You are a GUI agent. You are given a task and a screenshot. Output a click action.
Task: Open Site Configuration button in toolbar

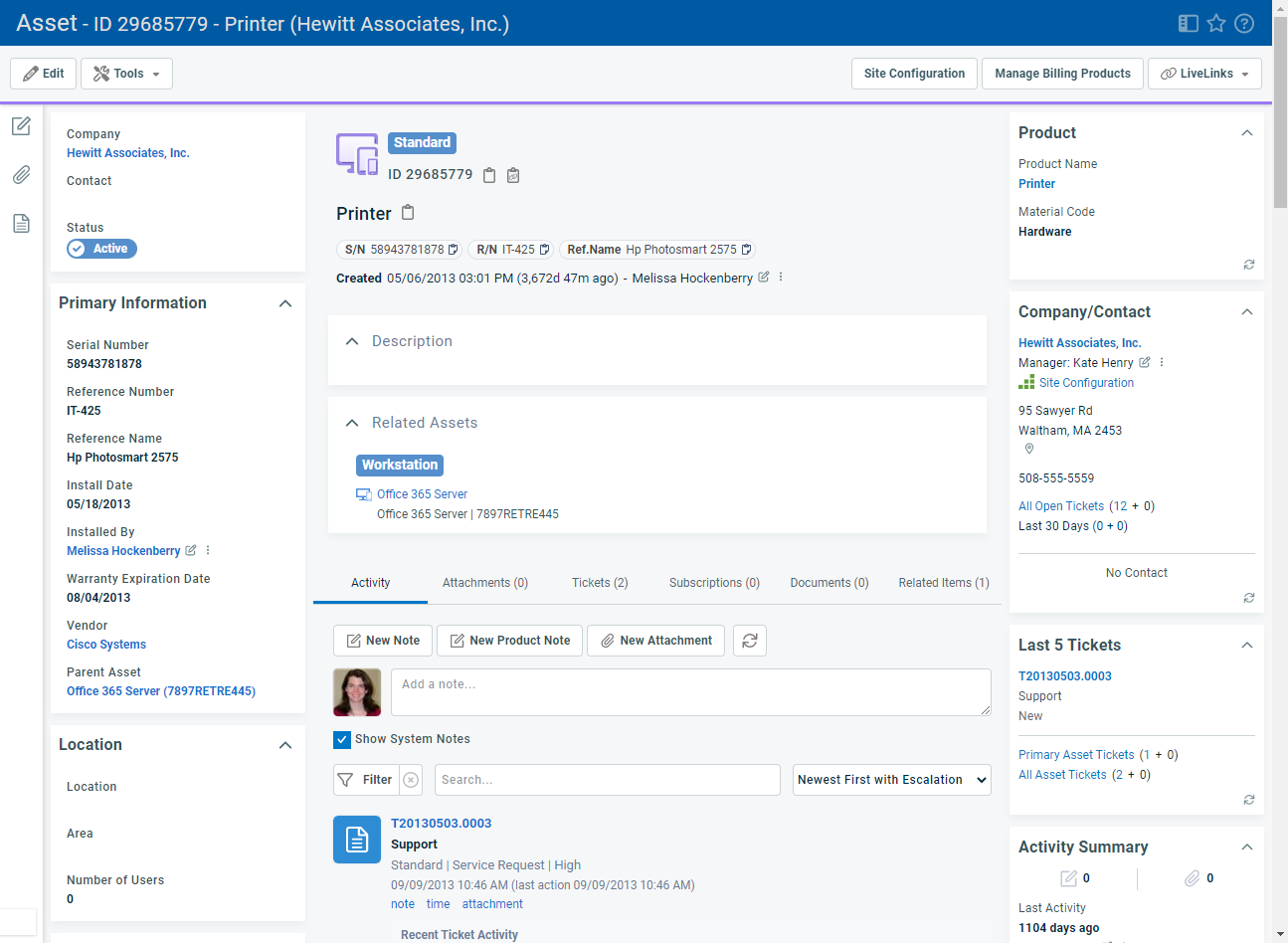pyautogui.click(x=914, y=74)
